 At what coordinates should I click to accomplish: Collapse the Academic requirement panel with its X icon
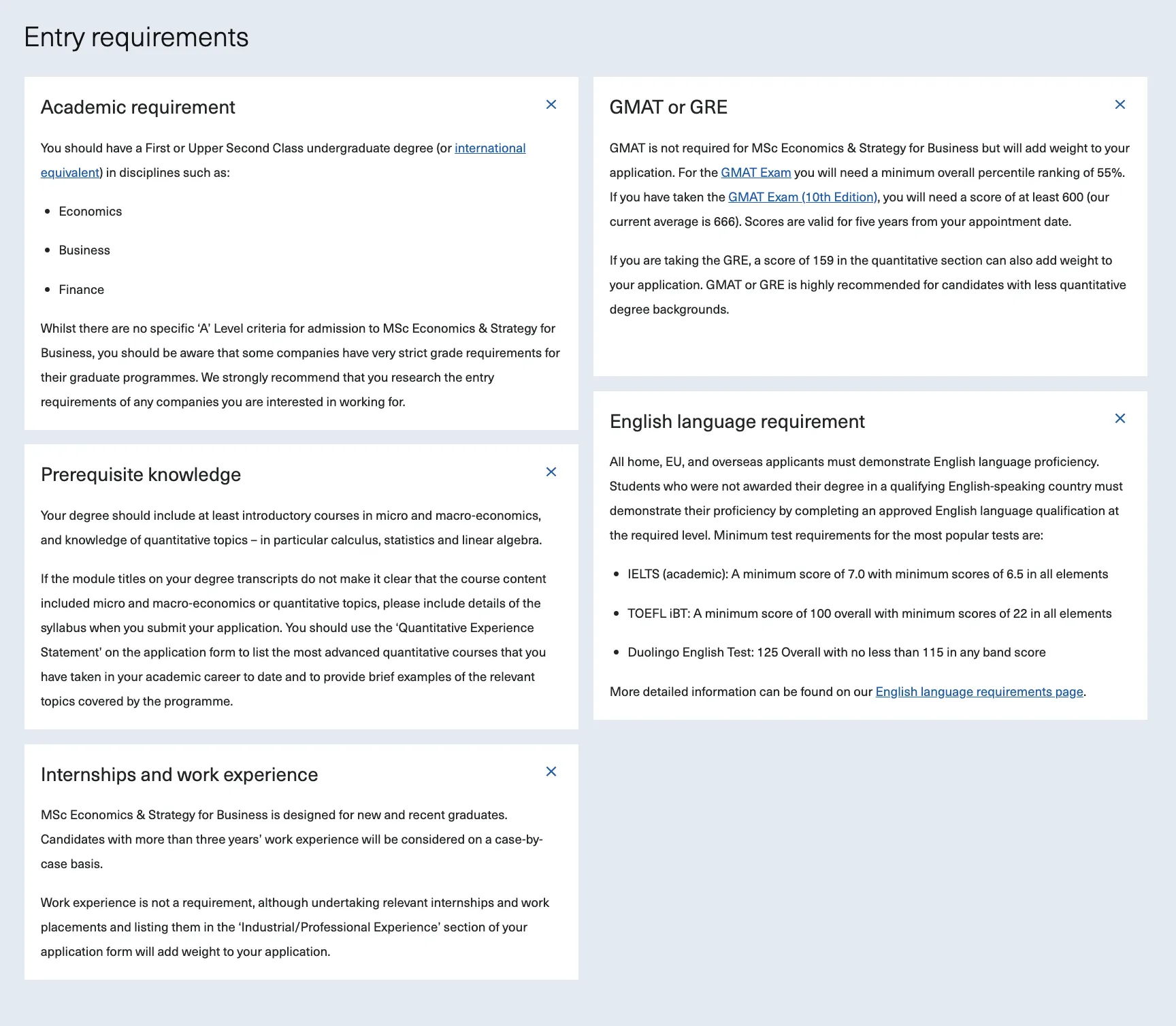pos(551,105)
